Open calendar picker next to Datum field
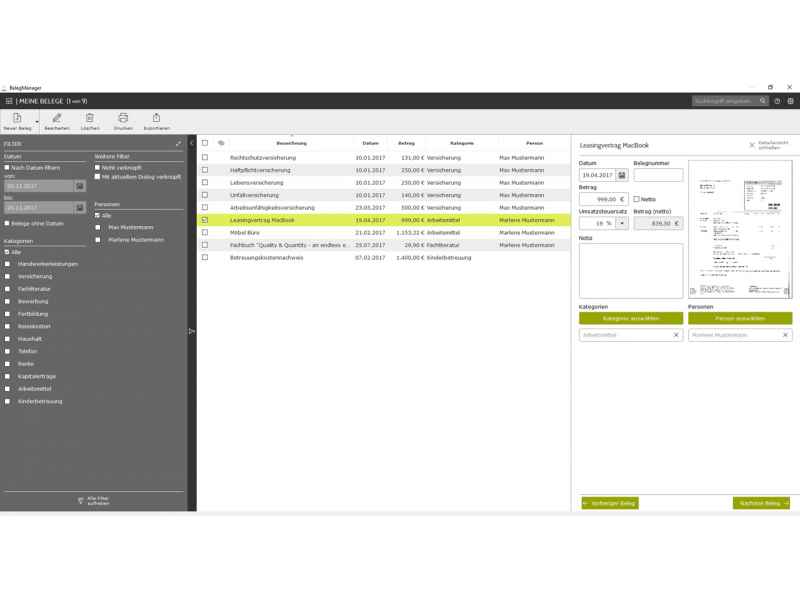This screenshot has height=600, width=800. [622, 175]
